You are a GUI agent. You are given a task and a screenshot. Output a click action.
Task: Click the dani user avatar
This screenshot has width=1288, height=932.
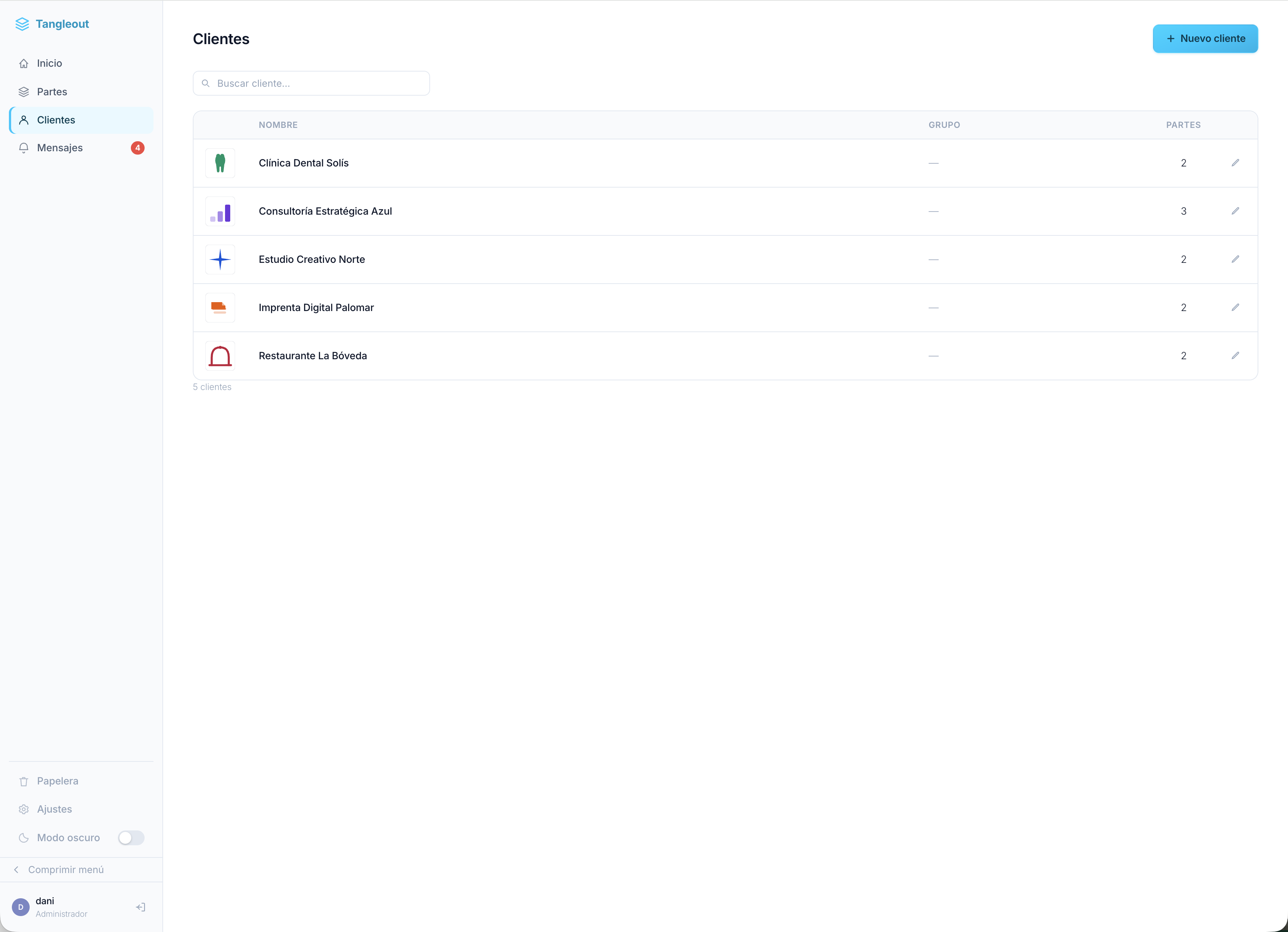point(21,907)
